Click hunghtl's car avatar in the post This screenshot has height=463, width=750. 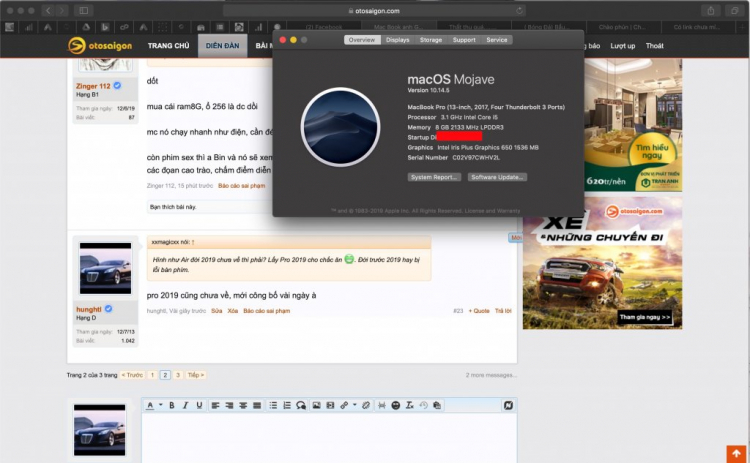105,268
